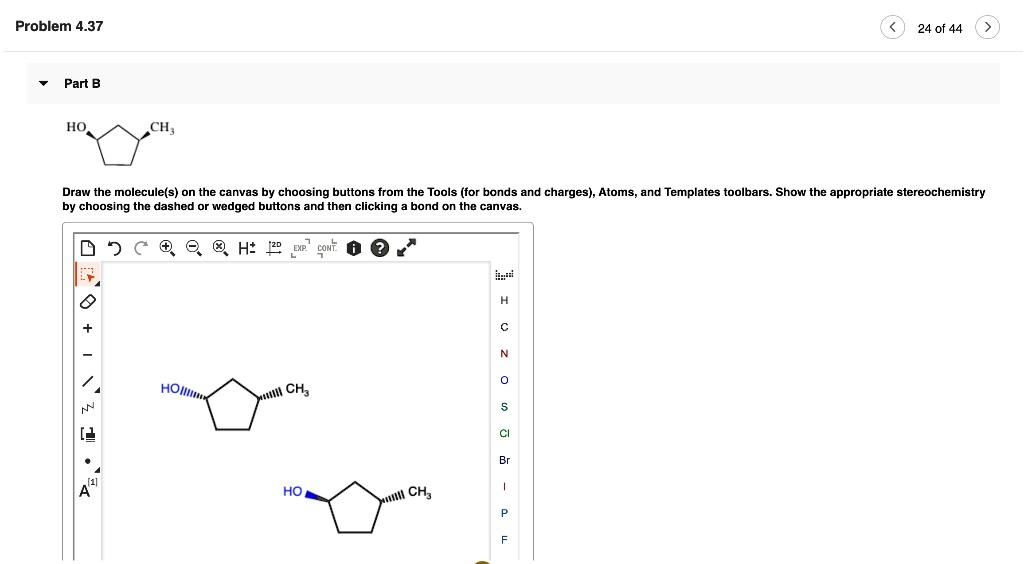Screen dimensions: 1024x564
Task: Toggle hydrogen display with H± button
Action: tap(247, 248)
